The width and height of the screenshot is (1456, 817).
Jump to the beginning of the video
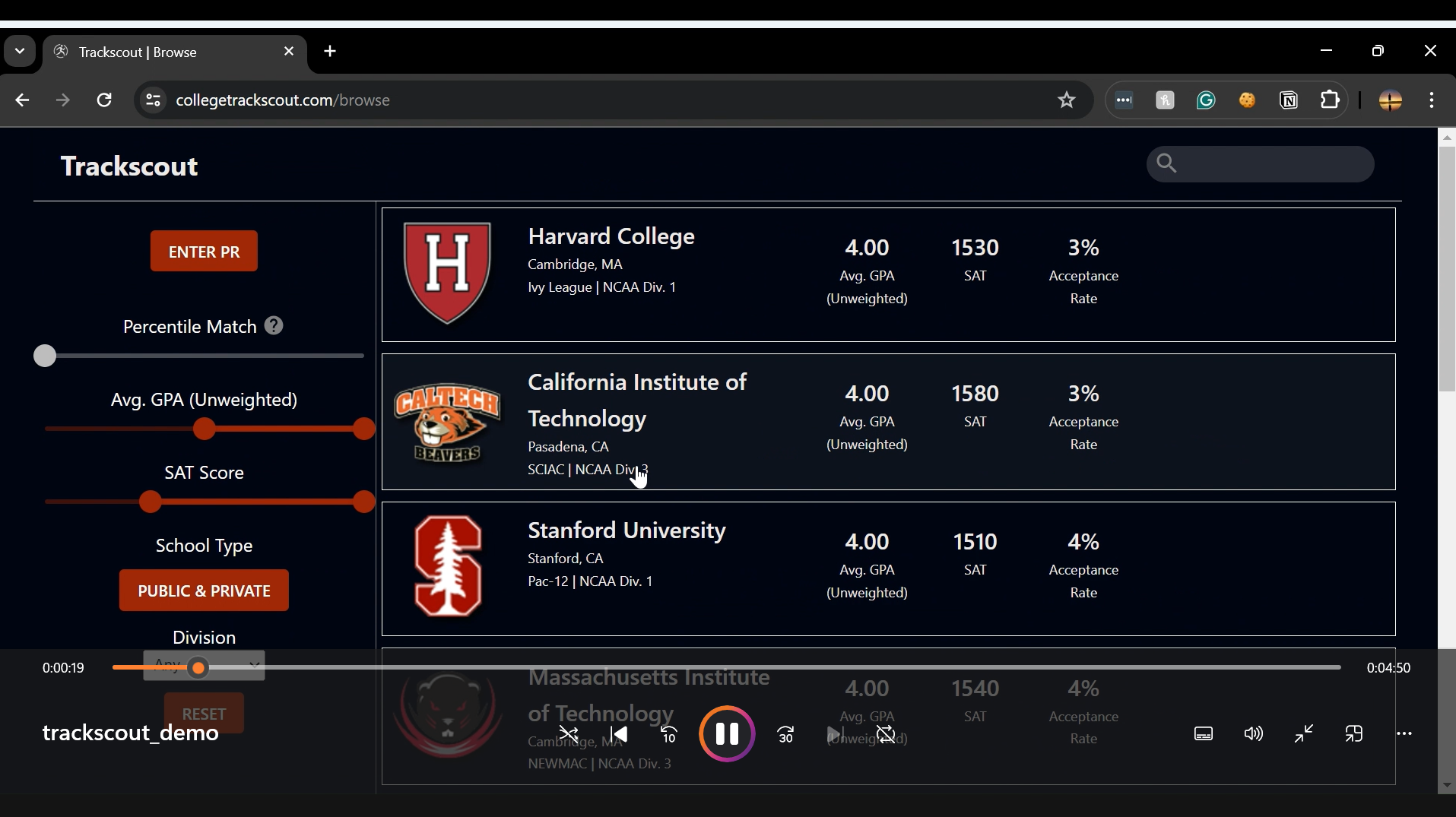(x=620, y=734)
